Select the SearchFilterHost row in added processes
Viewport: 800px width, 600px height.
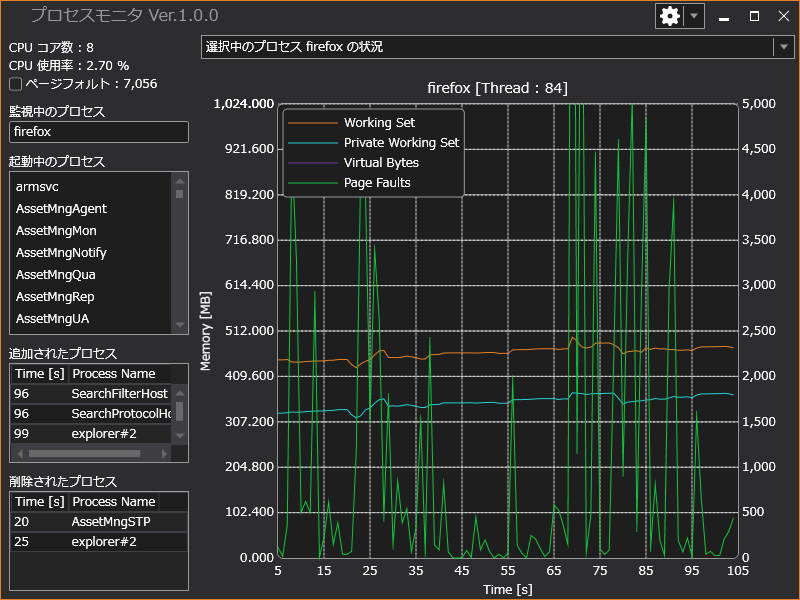tap(118, 394)
